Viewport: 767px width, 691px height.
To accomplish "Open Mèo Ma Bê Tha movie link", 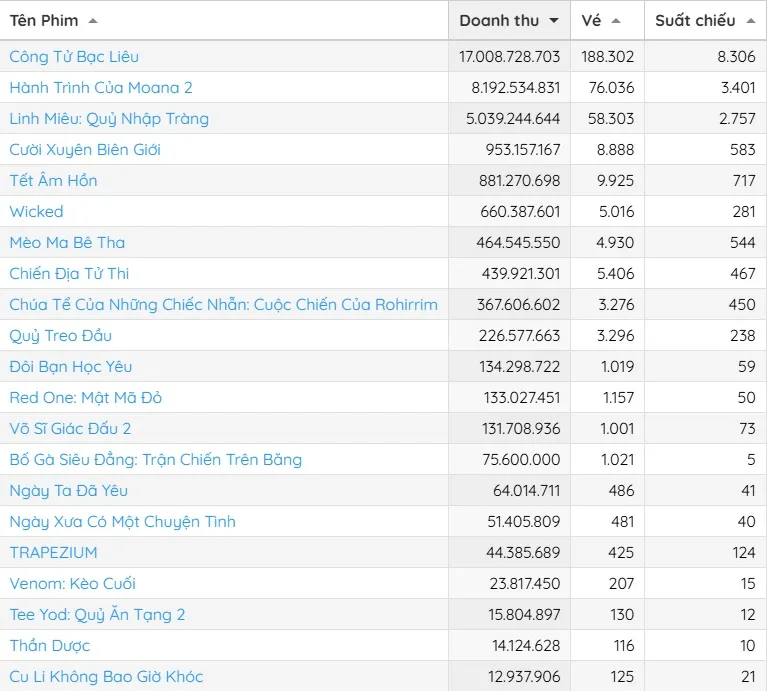I will pyautogui.click(x=67, y=243).
